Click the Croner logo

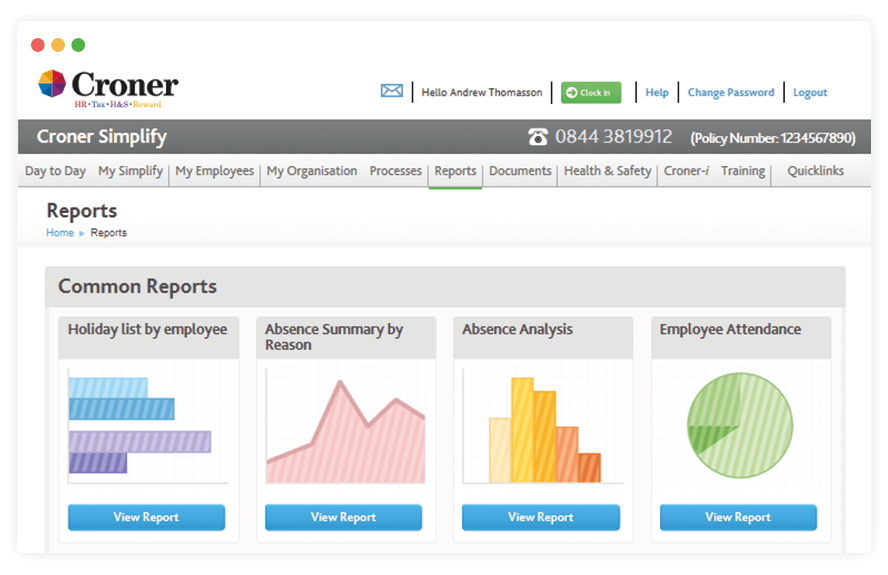point(108,87)
